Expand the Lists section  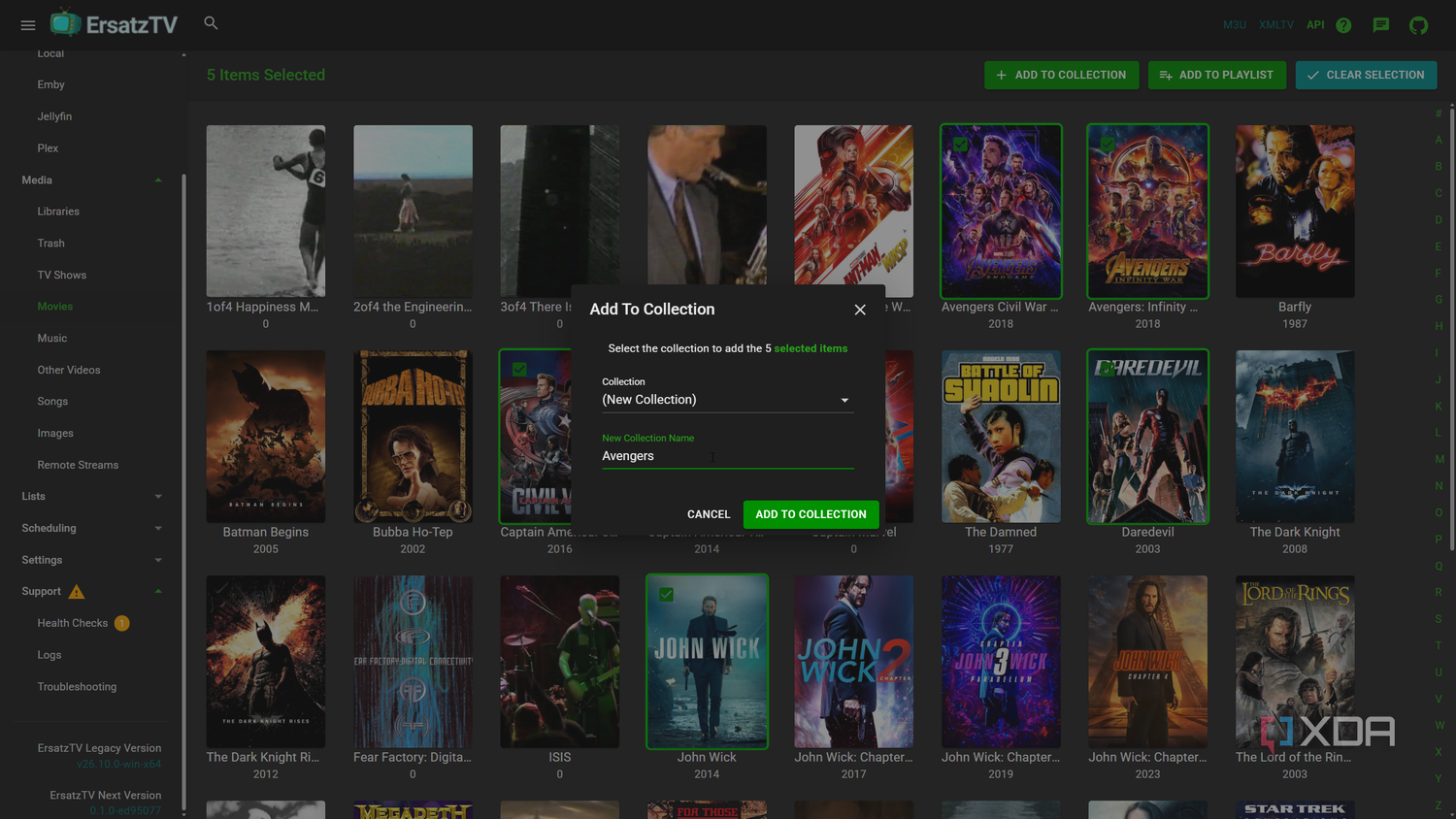(158, 497)
